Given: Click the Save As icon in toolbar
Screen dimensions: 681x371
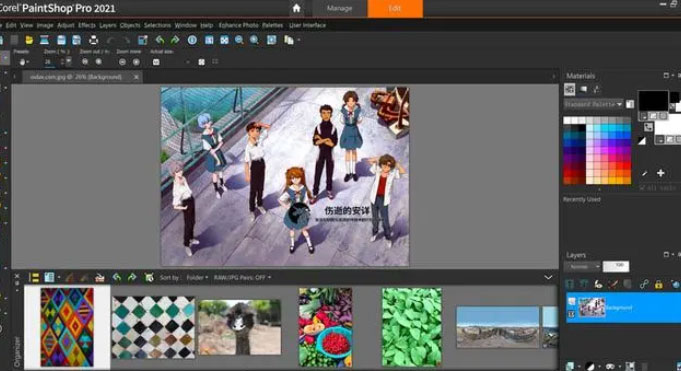Looking at the screenshot, I should [76, 40].
